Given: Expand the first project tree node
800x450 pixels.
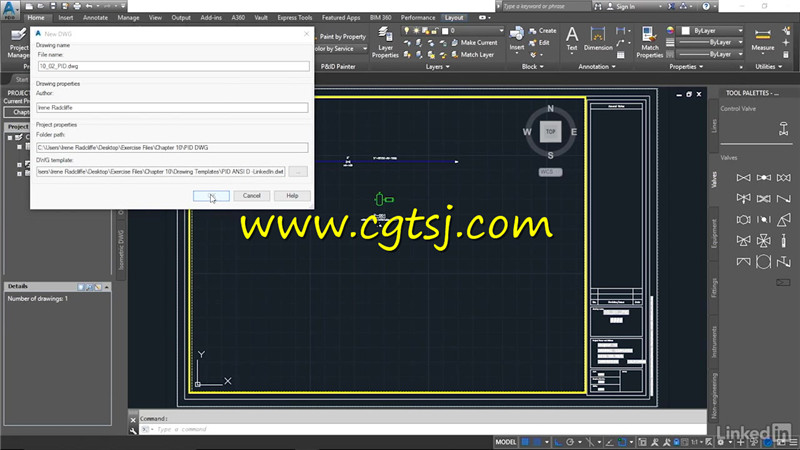Looking at the screenshot, I should point(10,138).
